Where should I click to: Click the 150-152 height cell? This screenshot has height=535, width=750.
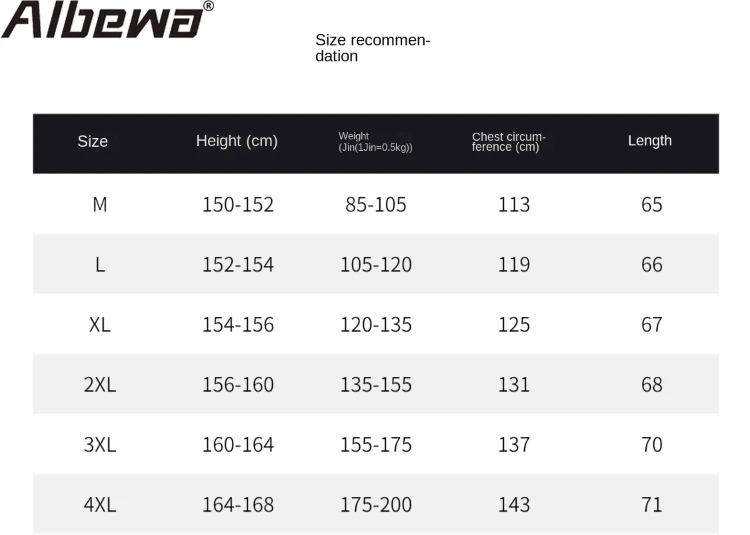[x=238, y=205]
